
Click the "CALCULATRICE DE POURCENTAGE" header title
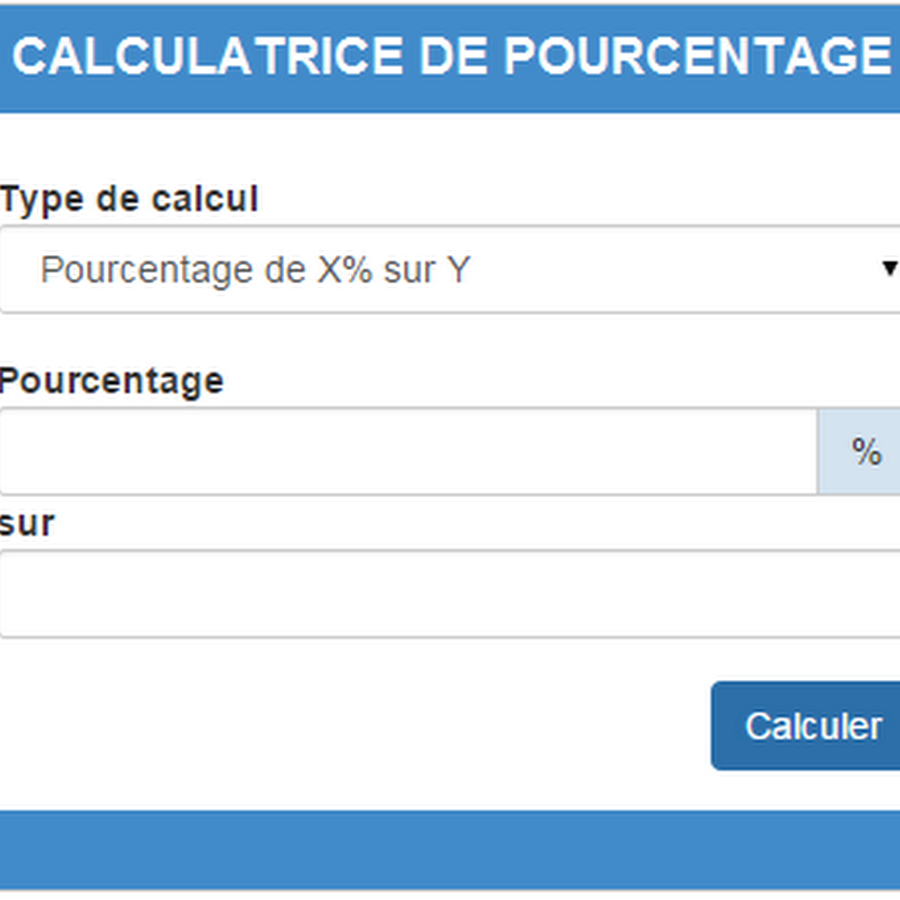[x=450, y=58]
